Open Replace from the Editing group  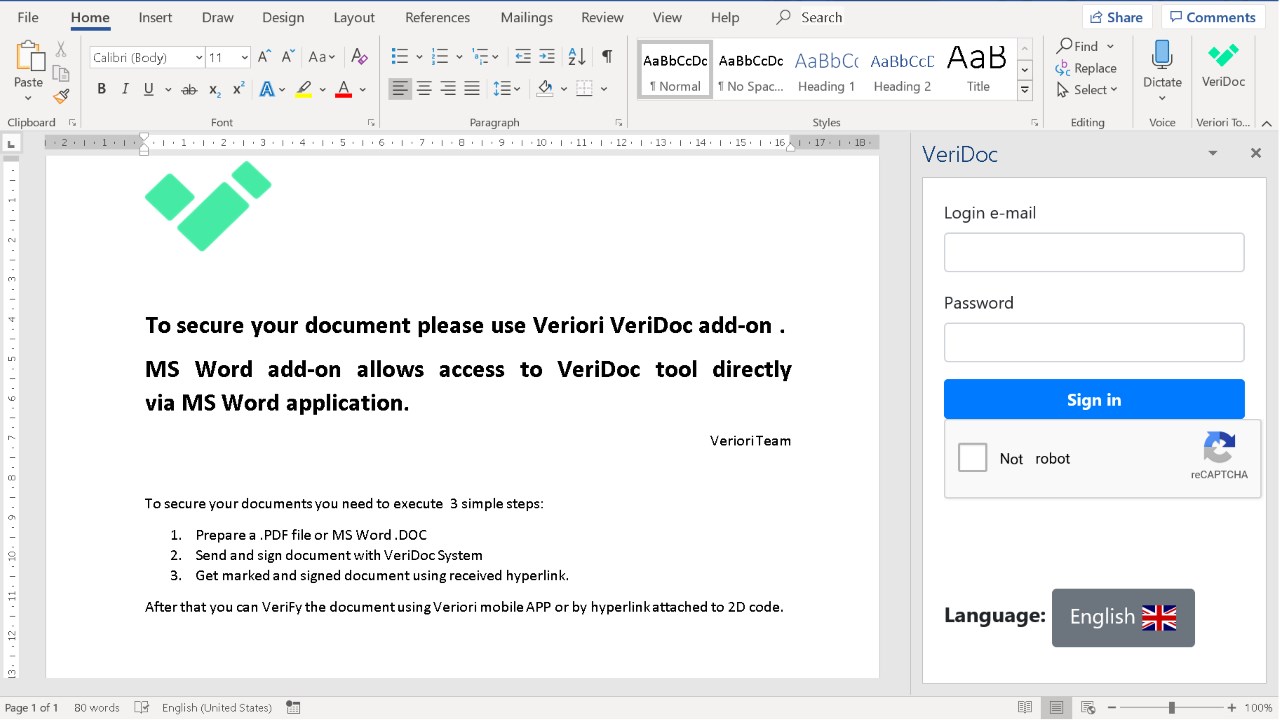coord(1086,68)
